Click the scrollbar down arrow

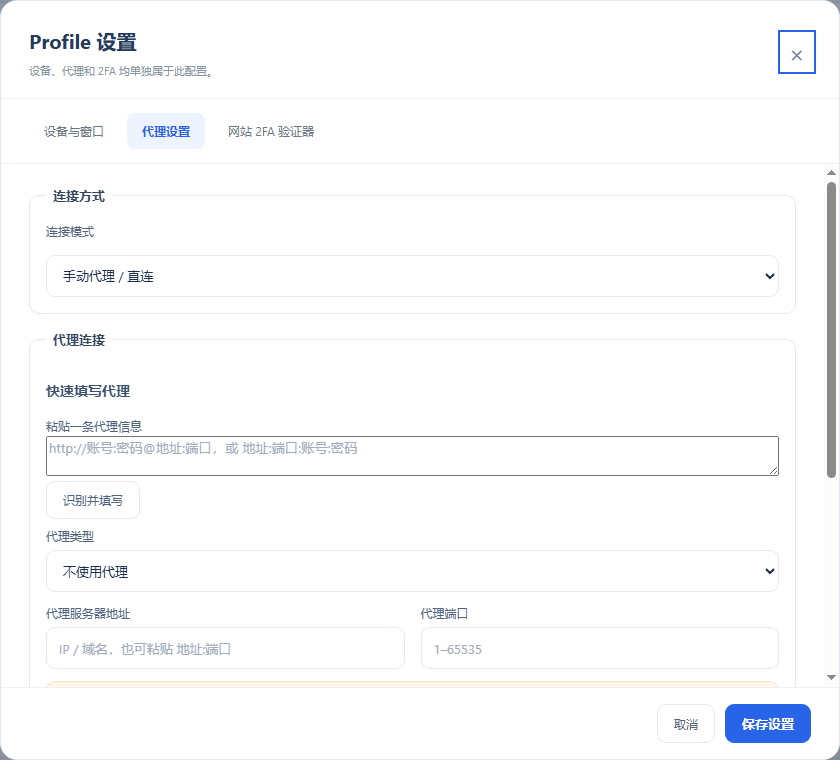[x=831, y=678]
